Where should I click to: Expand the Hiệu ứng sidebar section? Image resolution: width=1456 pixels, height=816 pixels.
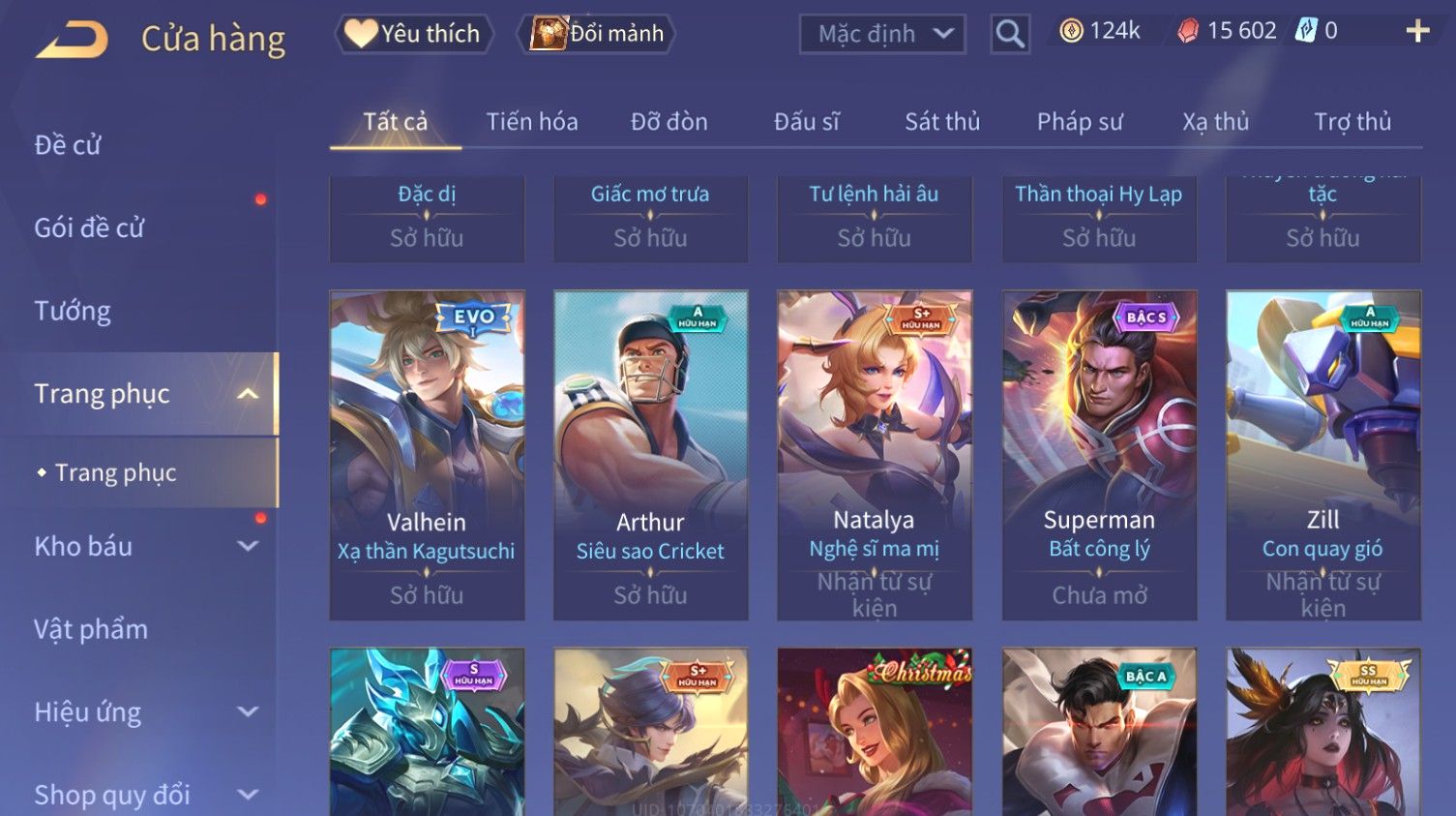point(248,712)
